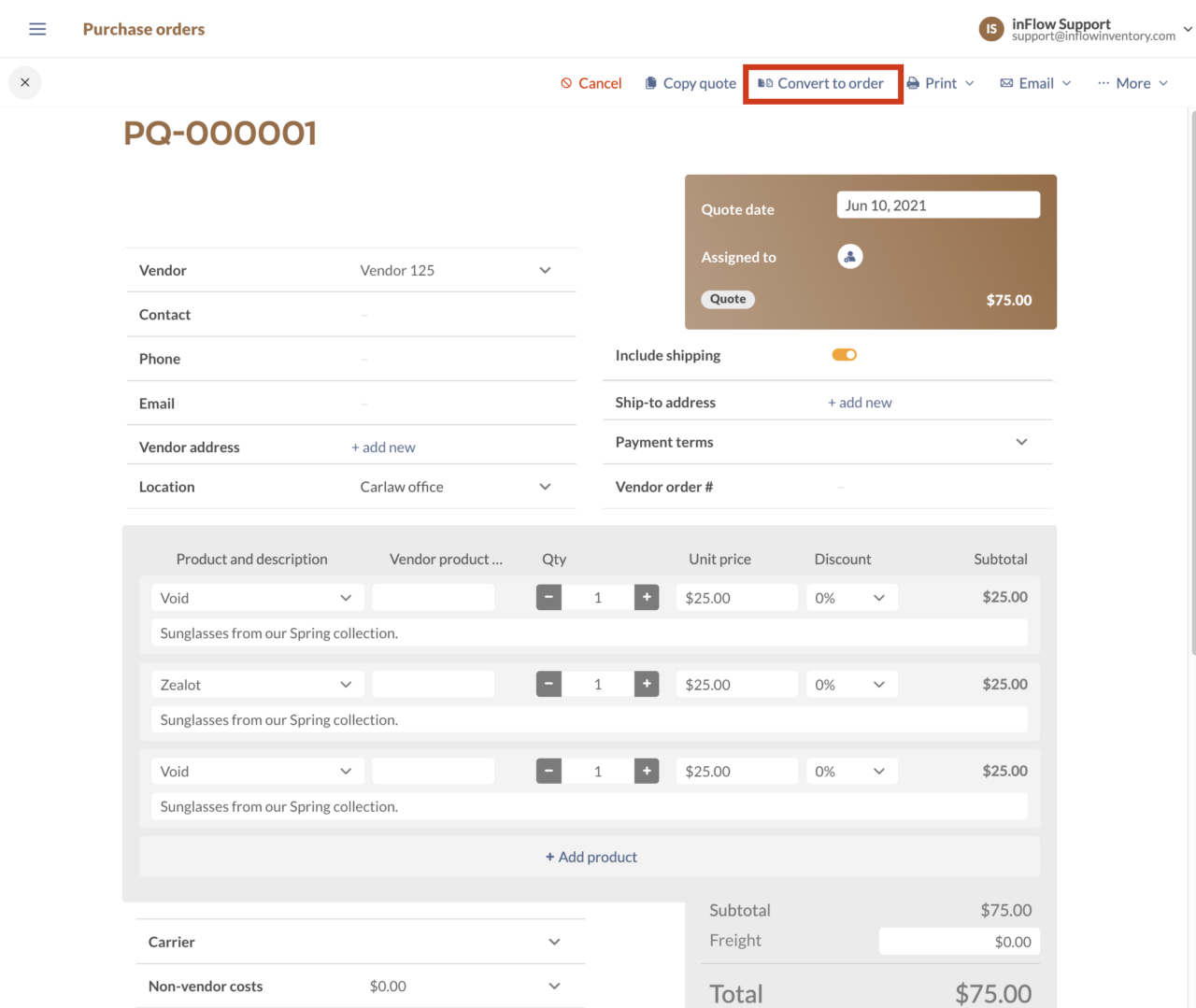This screenshot has height=1008, width=1196.
Task: Click the Unit price column header
Action: (720, 559)
